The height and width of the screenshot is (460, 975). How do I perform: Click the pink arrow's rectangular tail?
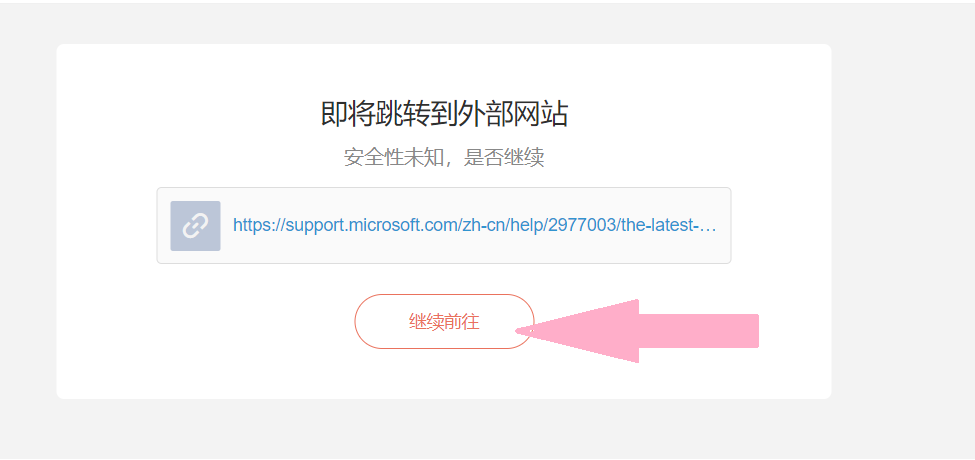click(699, 331)
